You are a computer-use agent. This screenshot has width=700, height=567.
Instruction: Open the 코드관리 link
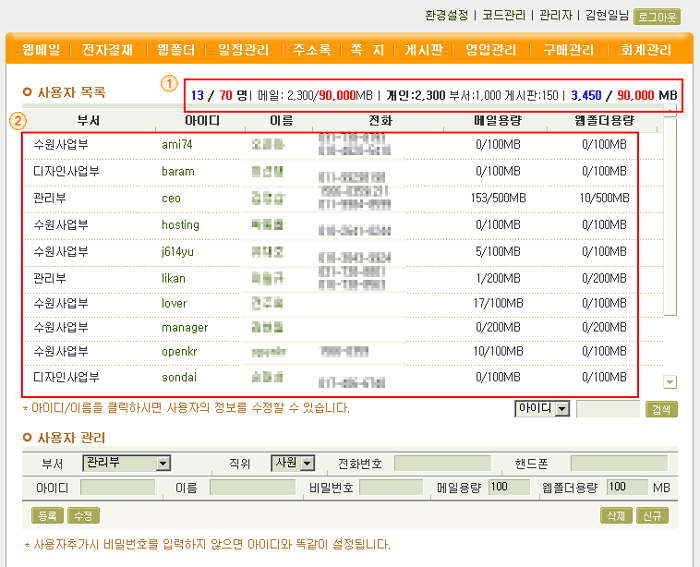(504, 16)
